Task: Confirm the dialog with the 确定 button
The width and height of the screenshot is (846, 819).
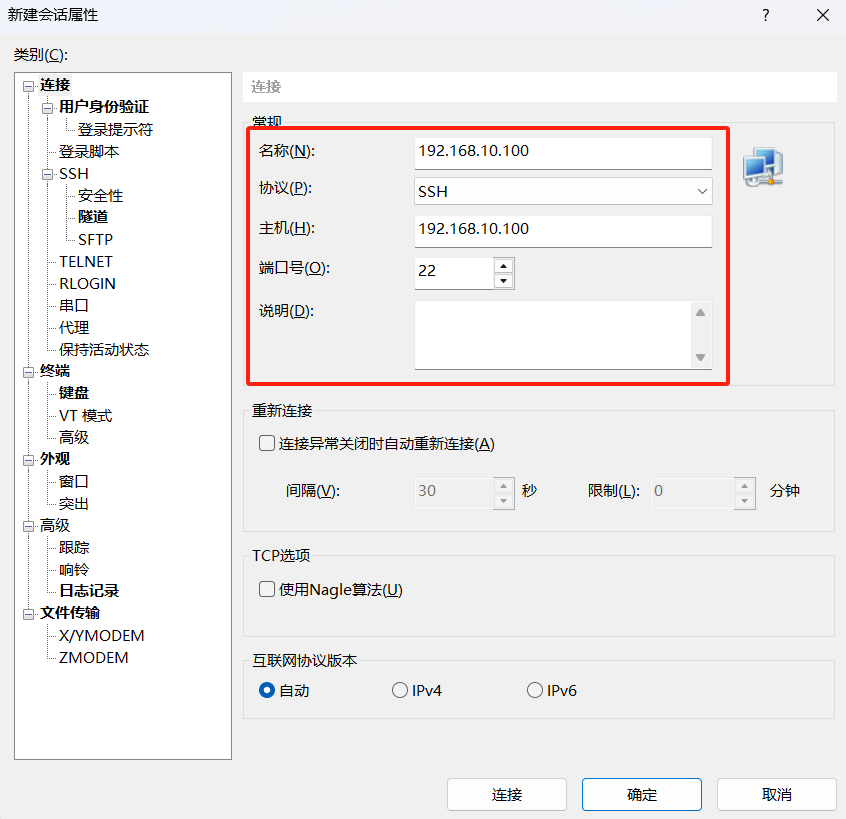Action: click(641, 794)
